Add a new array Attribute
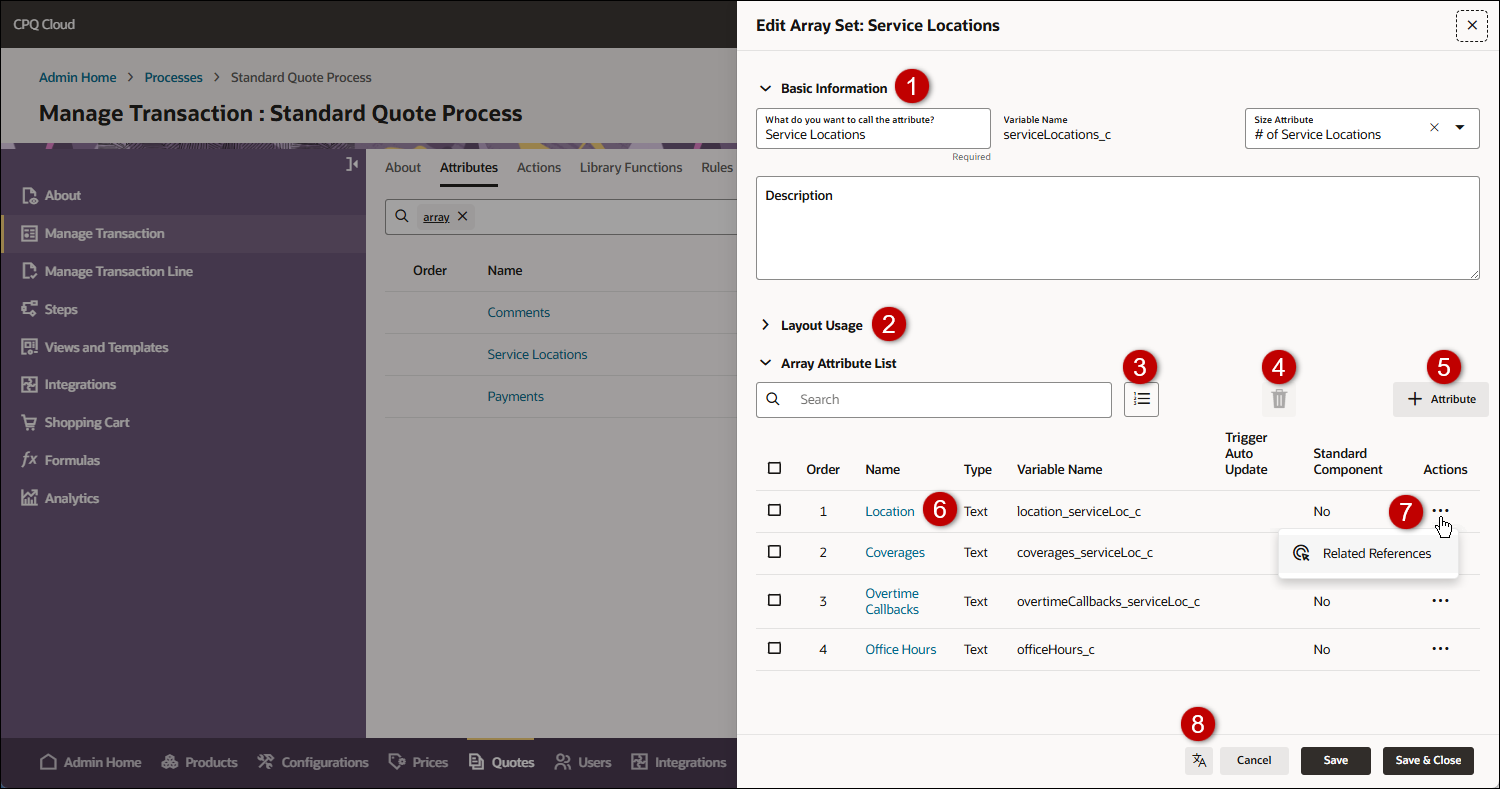Screen dimensions: 1500x789 [1441, 399]
